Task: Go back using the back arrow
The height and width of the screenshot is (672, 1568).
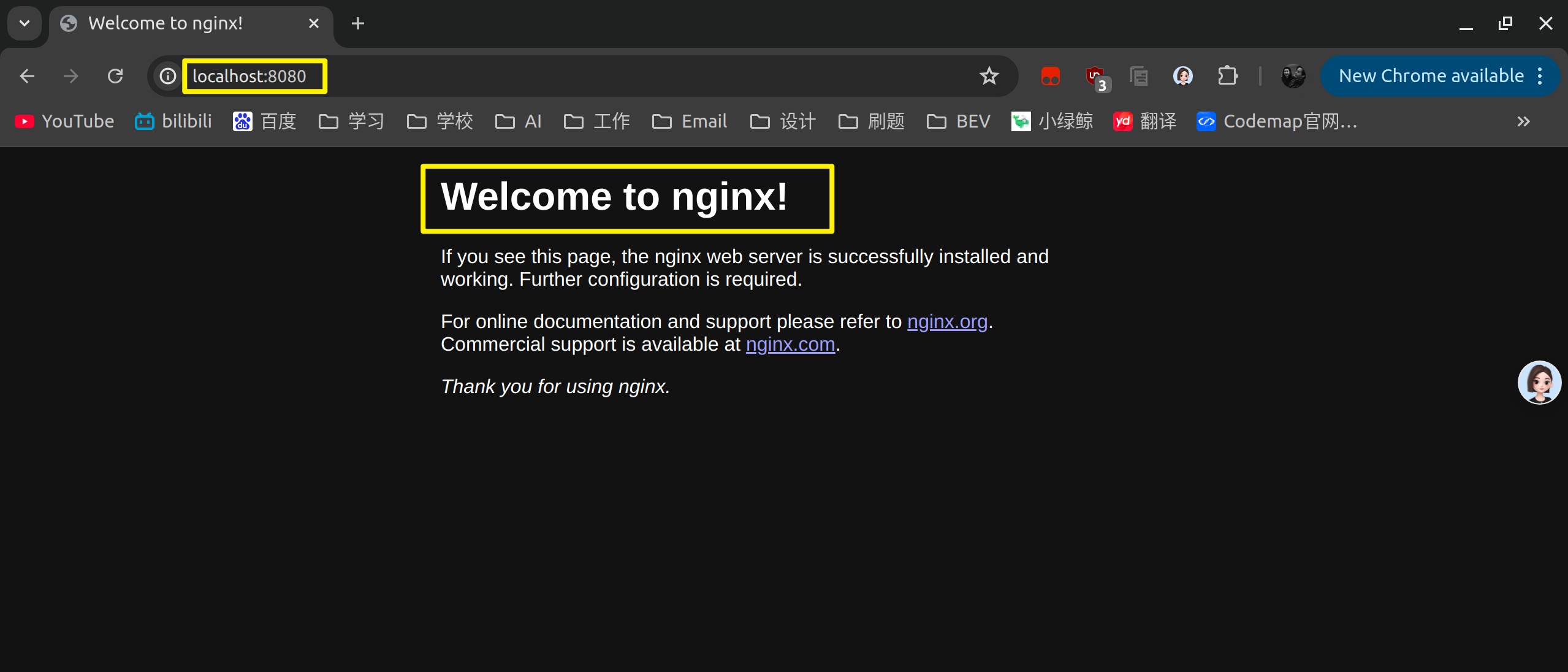Action: 27,76
